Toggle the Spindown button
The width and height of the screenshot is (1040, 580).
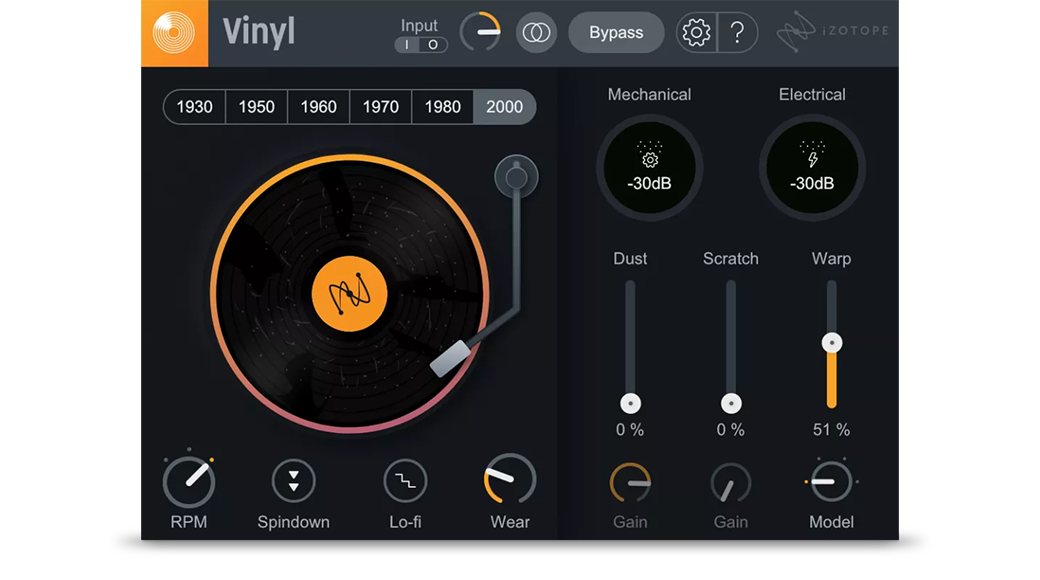click(293, 480)
